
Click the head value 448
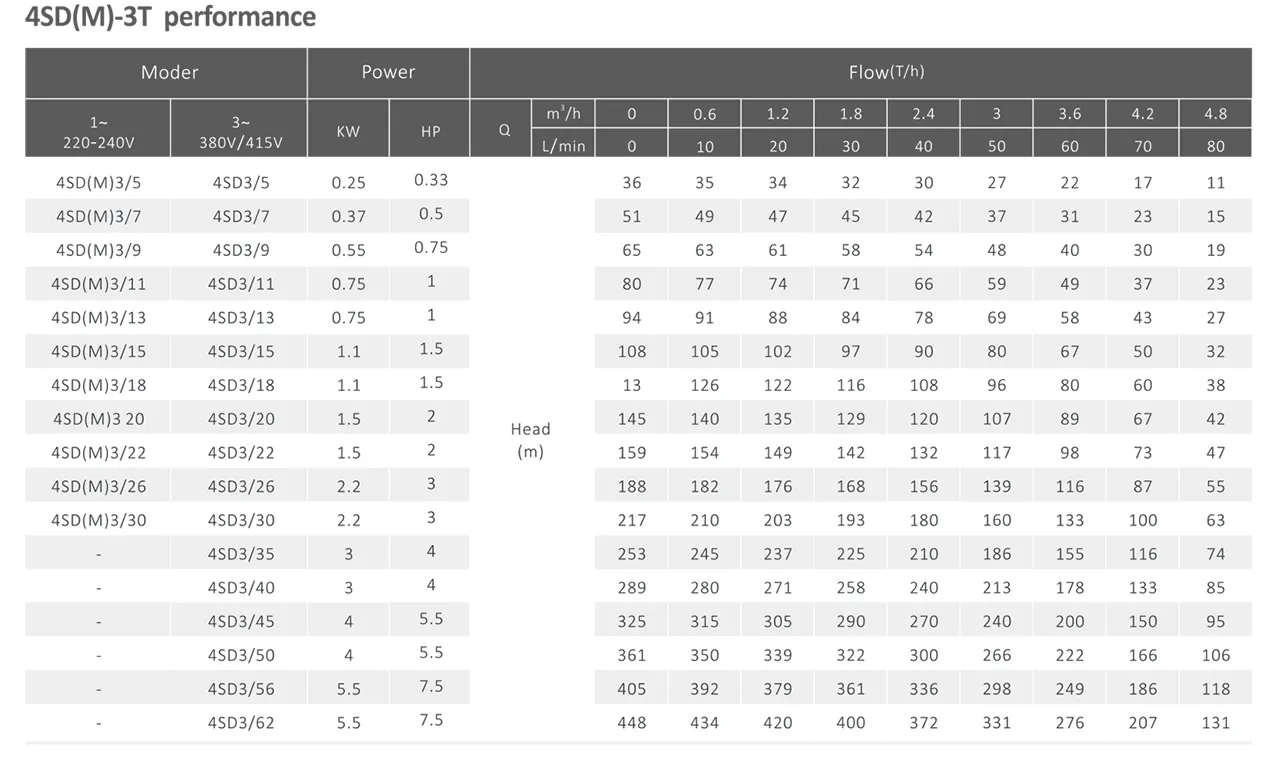click(x=632, y=722)
